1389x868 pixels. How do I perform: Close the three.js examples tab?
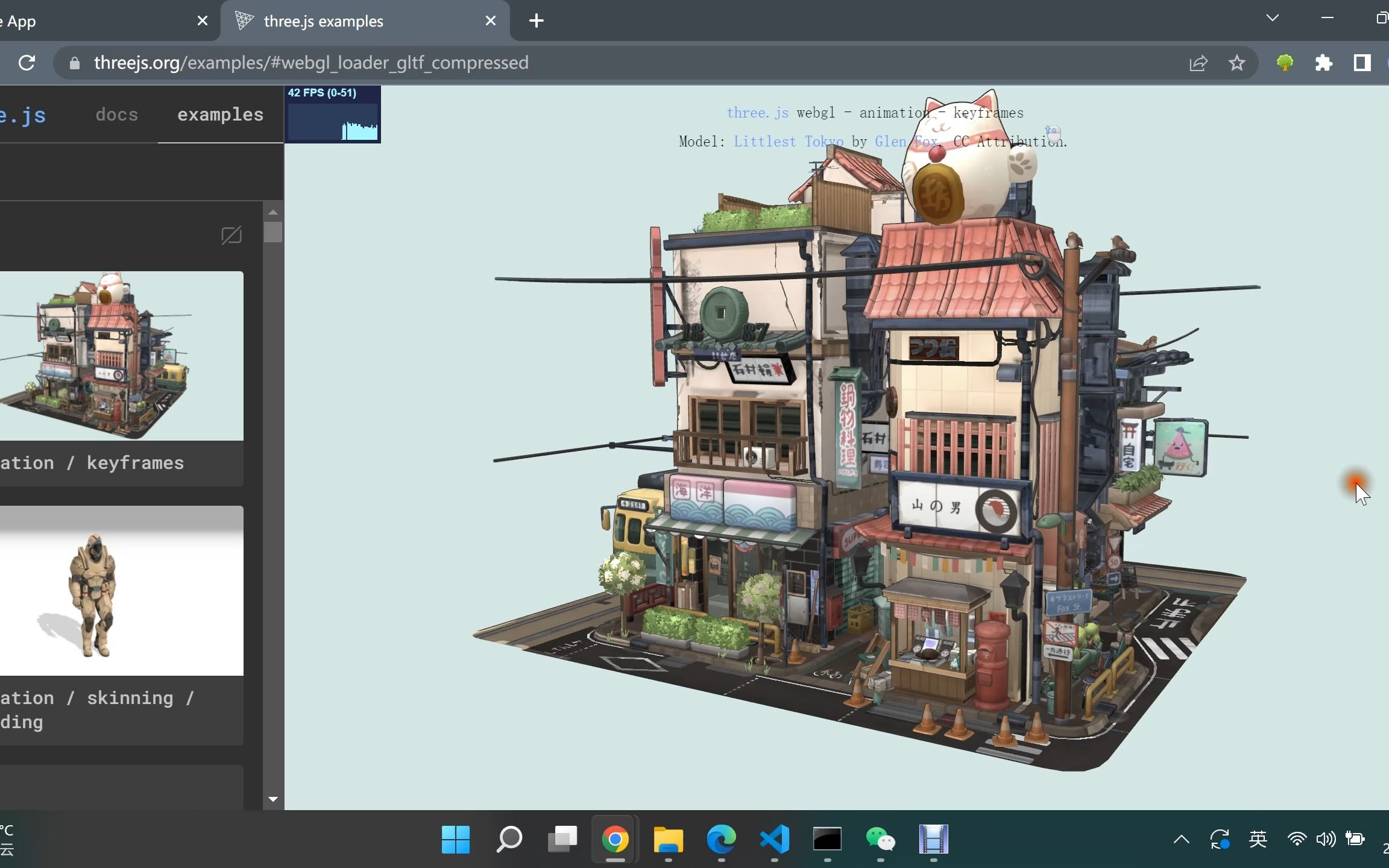491,21
